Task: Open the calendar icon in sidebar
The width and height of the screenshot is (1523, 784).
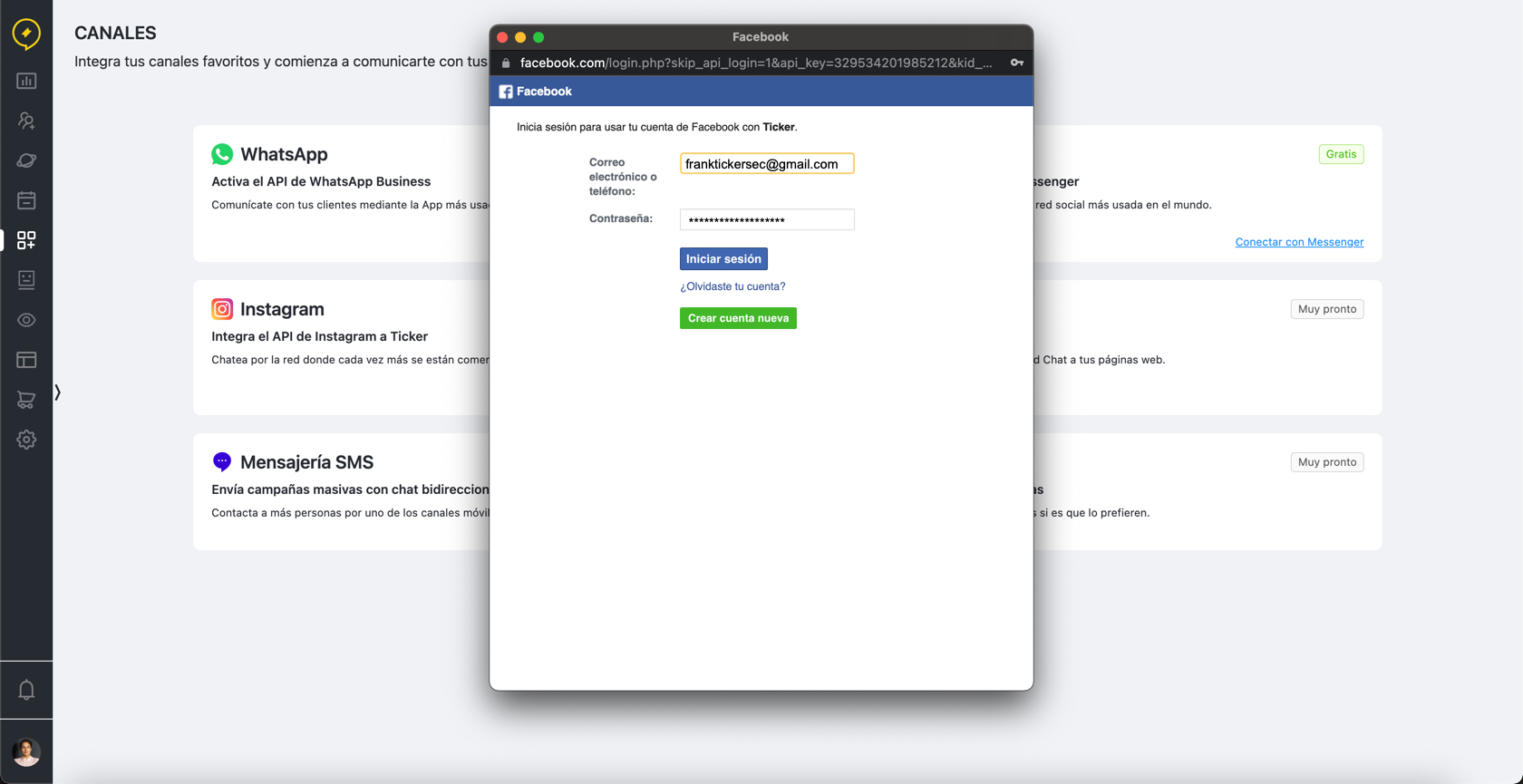Action: point(26,200)
